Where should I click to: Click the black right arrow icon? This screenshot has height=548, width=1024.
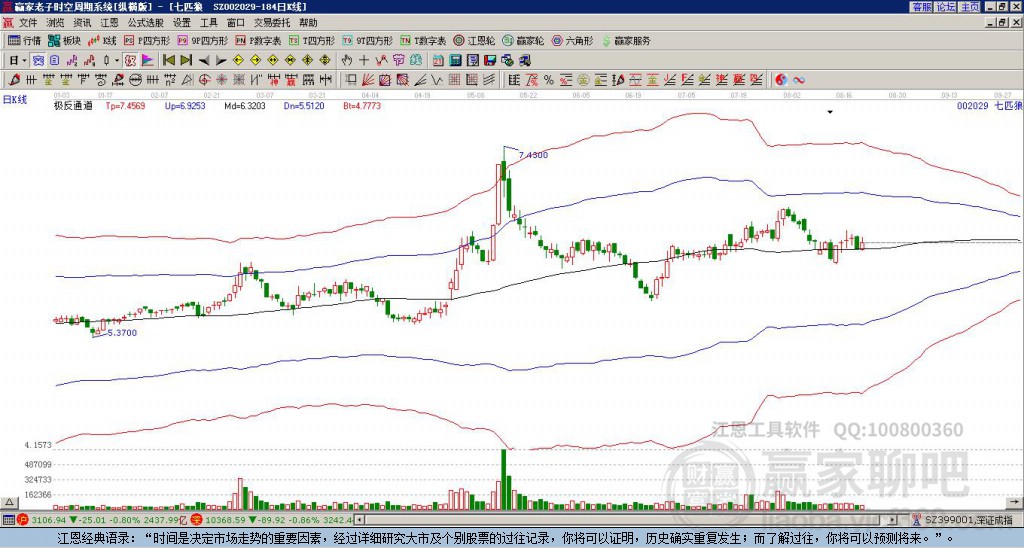pyautogui.click(x=221, y=61)
